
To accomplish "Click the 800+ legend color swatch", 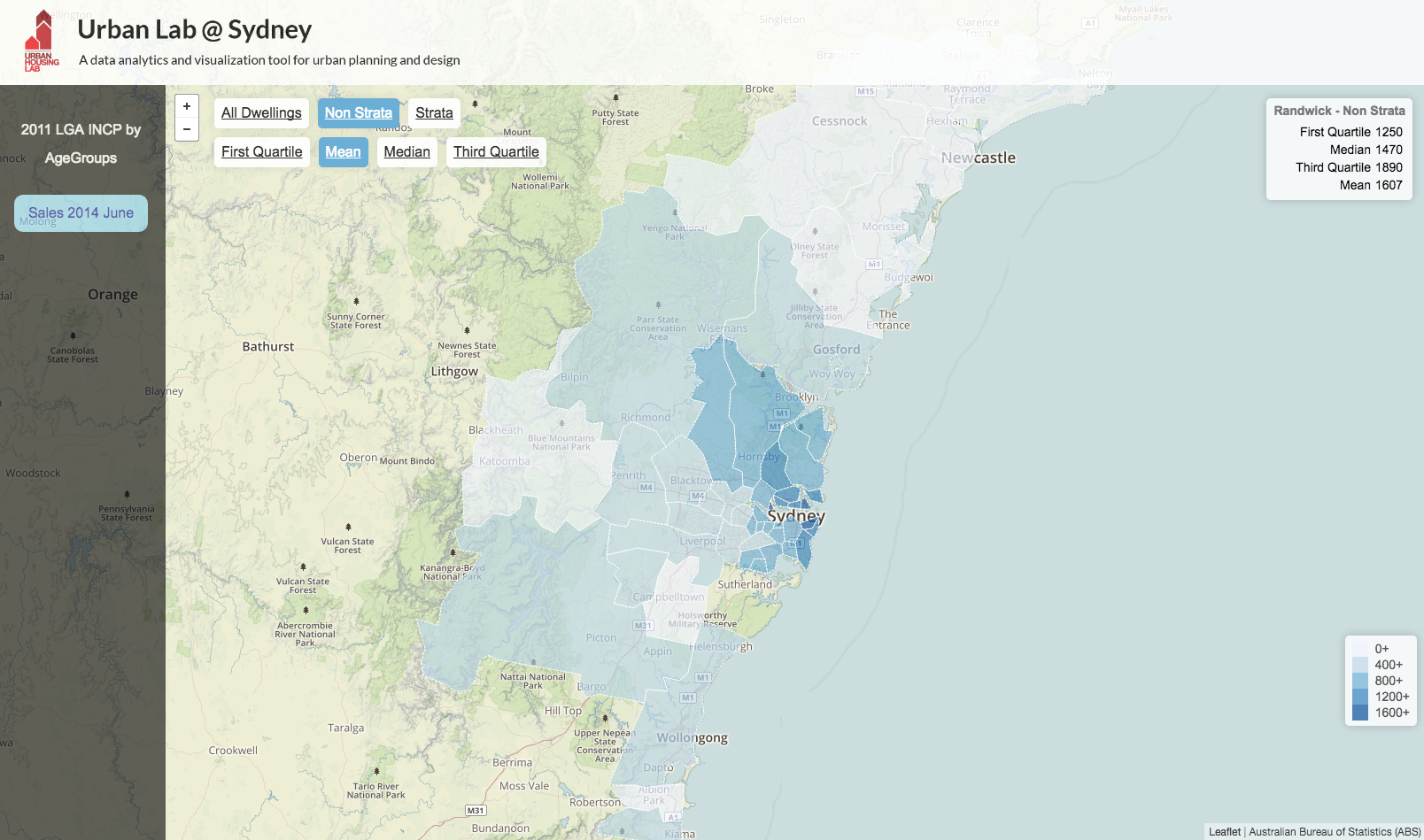I will (1360, 681).
